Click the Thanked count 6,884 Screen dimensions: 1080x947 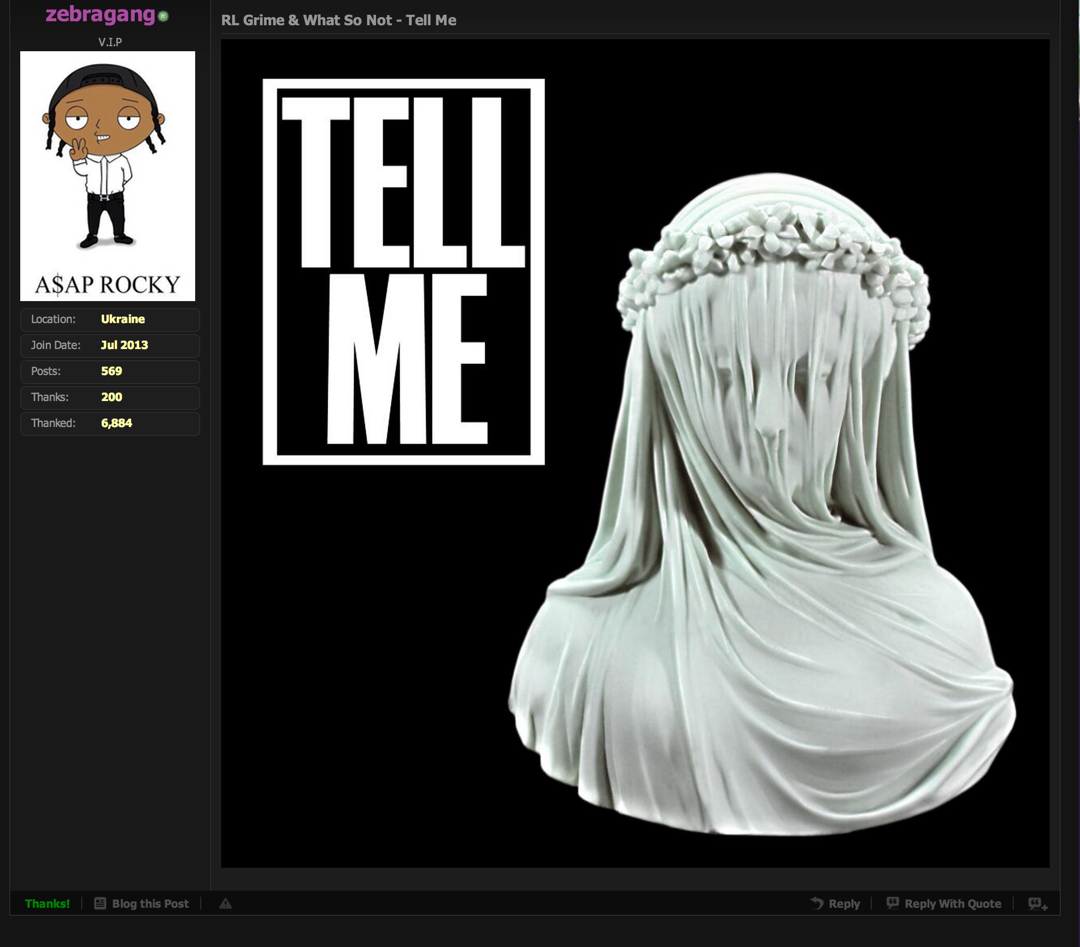[x=116, y=423]
